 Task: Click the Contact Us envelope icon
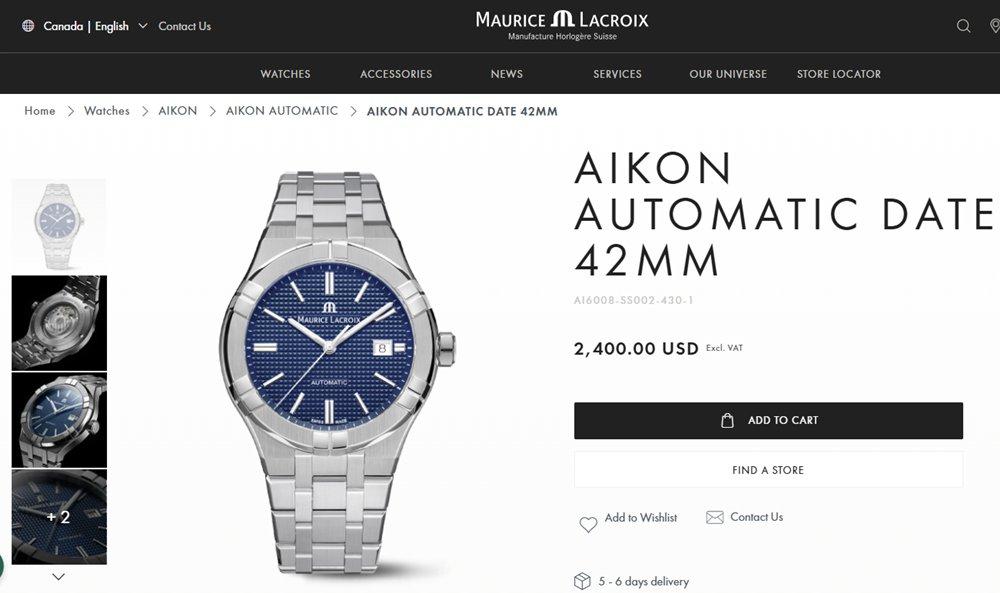tap(715, 517)
